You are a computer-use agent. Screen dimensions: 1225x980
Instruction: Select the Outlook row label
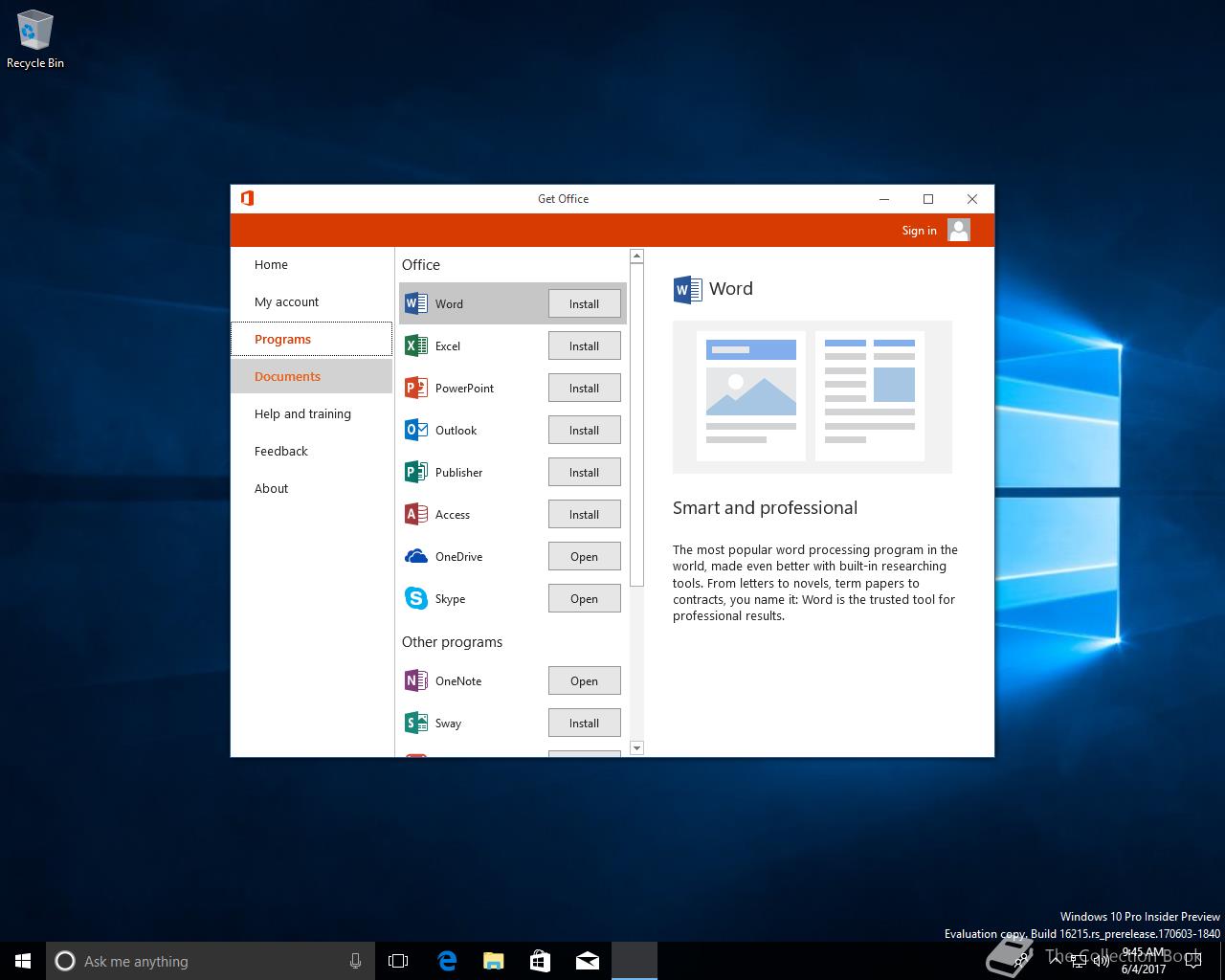point(456,430)
